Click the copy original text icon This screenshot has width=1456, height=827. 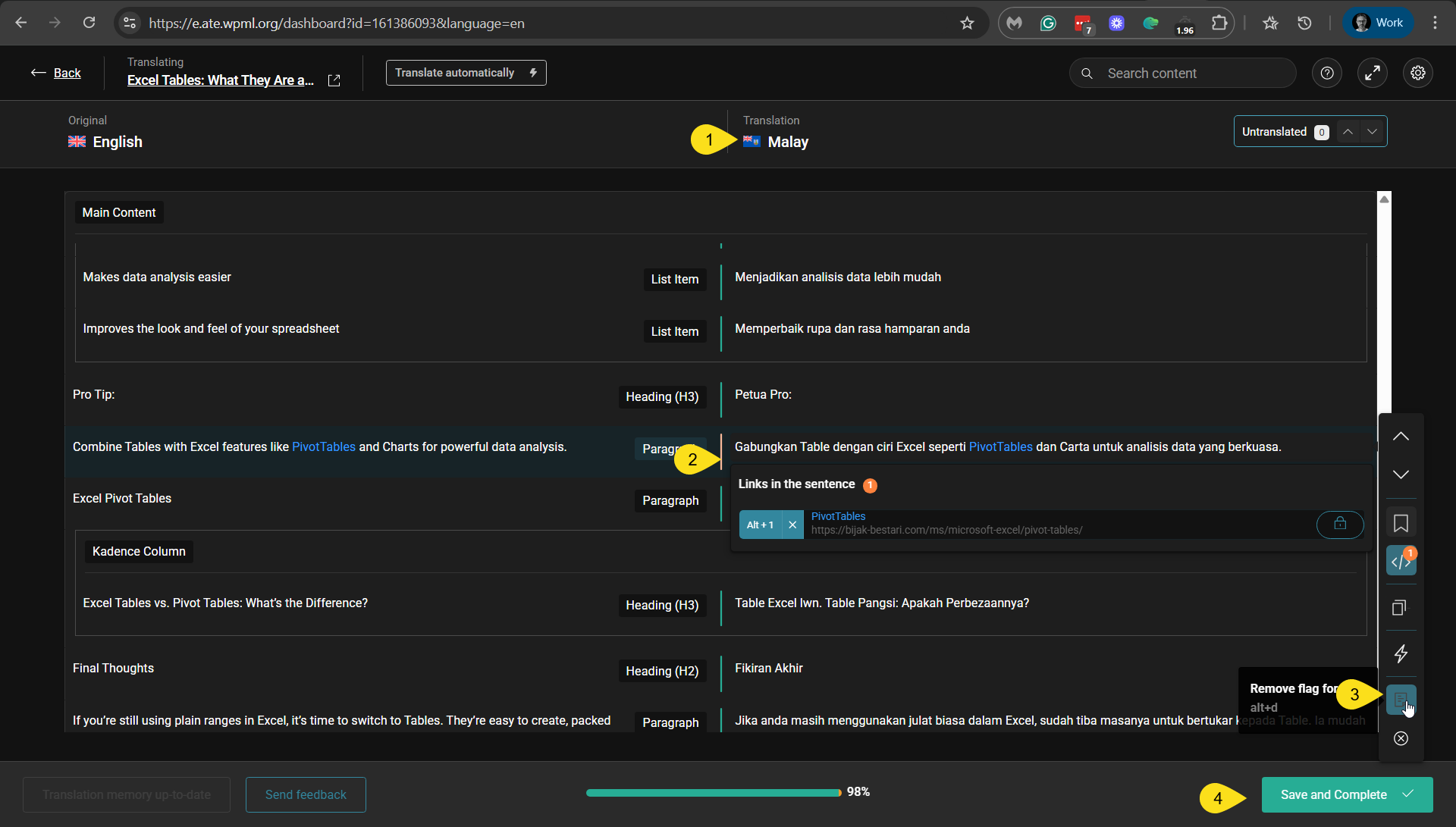pos(1401,607)
